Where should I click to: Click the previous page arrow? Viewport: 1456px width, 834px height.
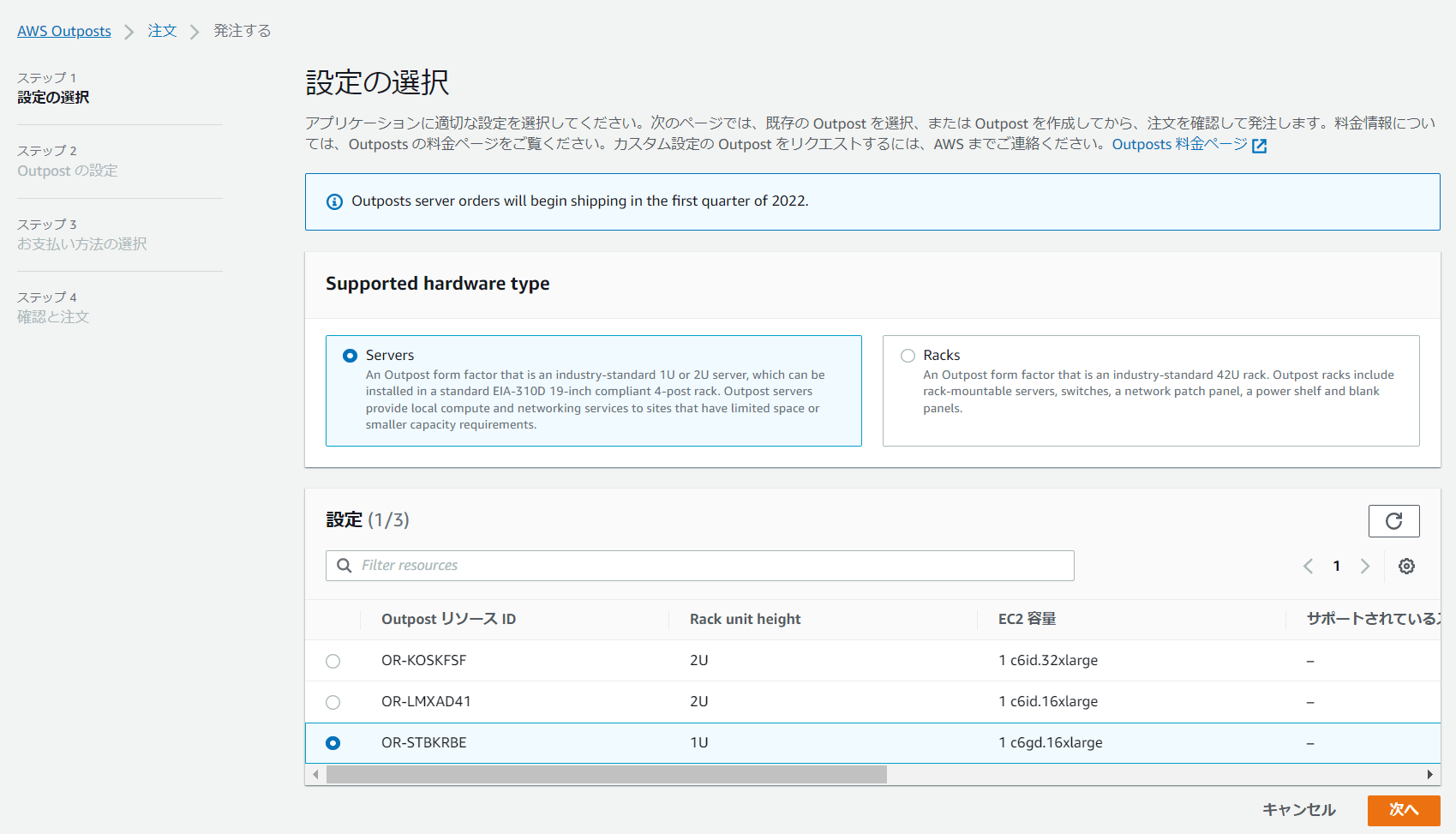click(1308, 566)
